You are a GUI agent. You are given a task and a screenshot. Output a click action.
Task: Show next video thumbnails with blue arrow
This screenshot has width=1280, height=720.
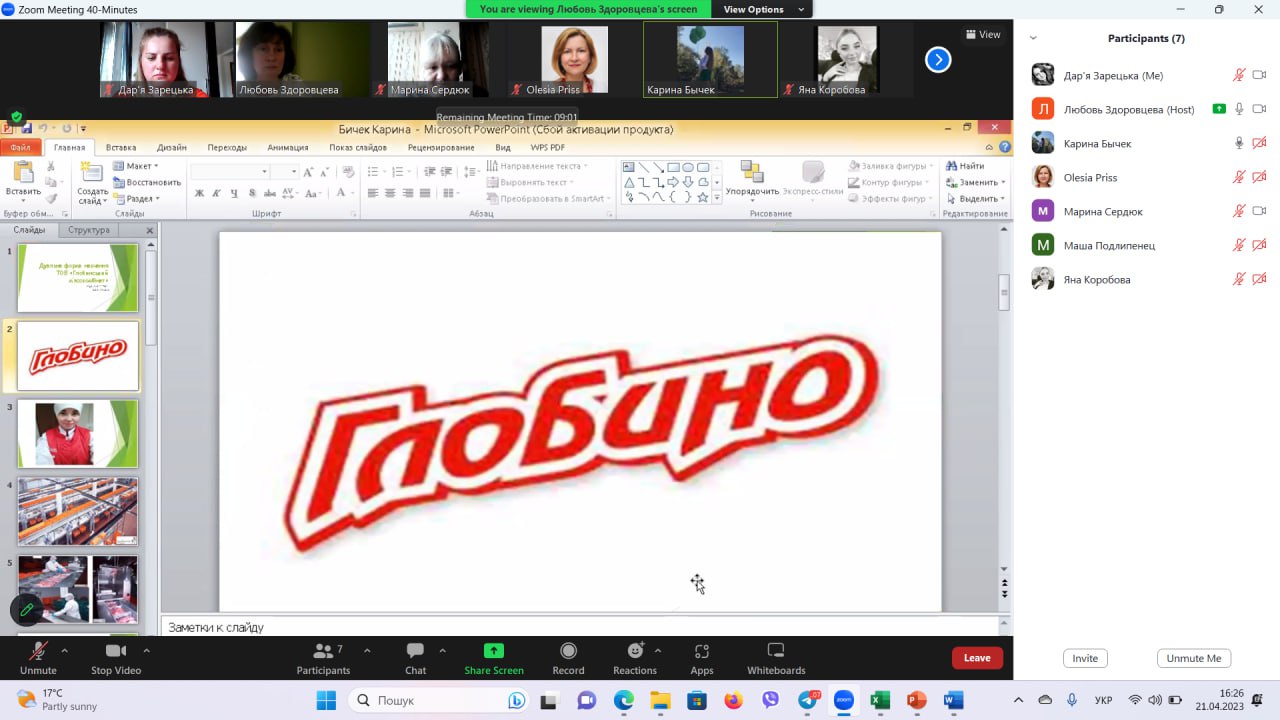click(937, 60)
